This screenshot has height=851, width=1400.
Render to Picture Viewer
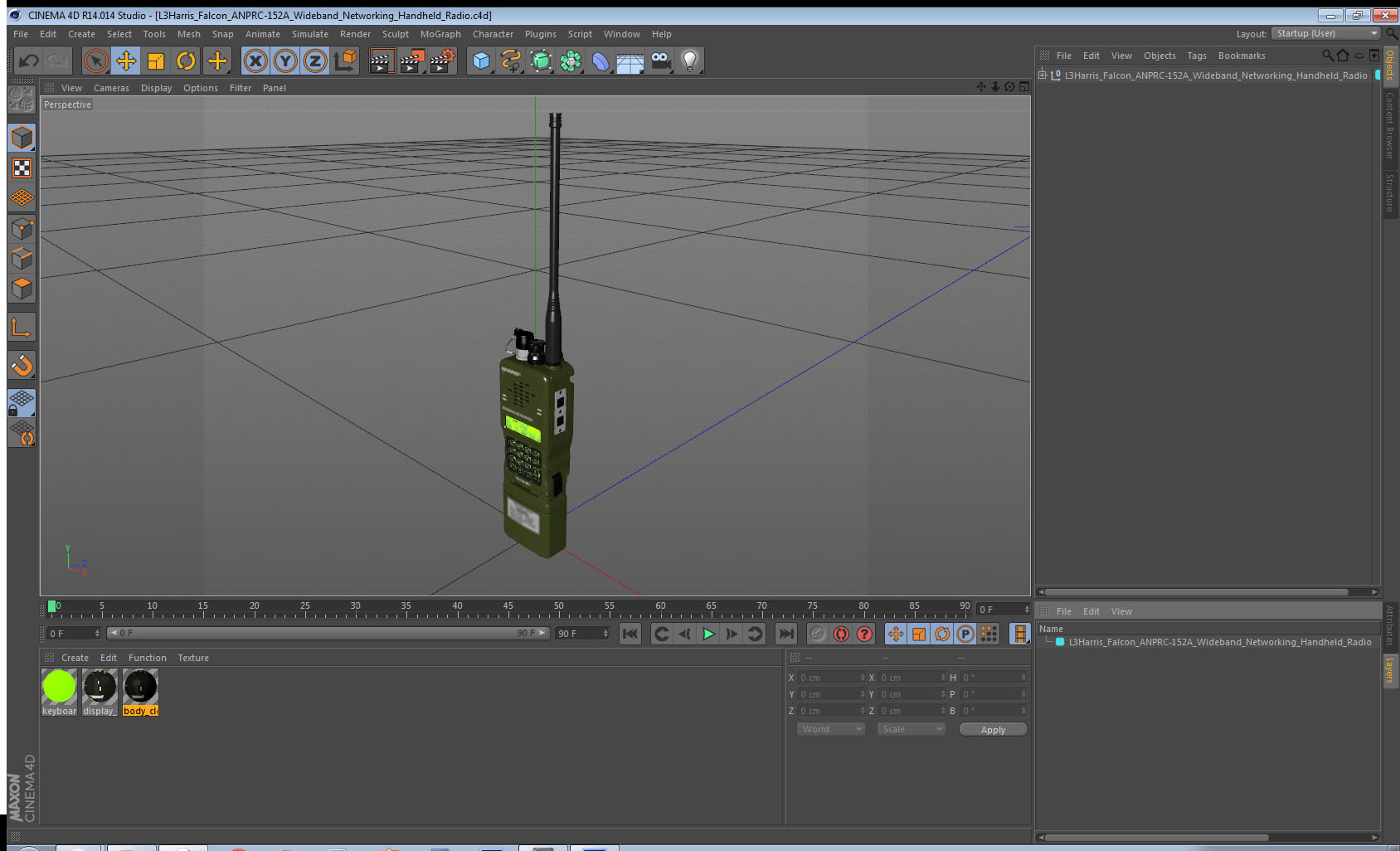pos(411,61)
